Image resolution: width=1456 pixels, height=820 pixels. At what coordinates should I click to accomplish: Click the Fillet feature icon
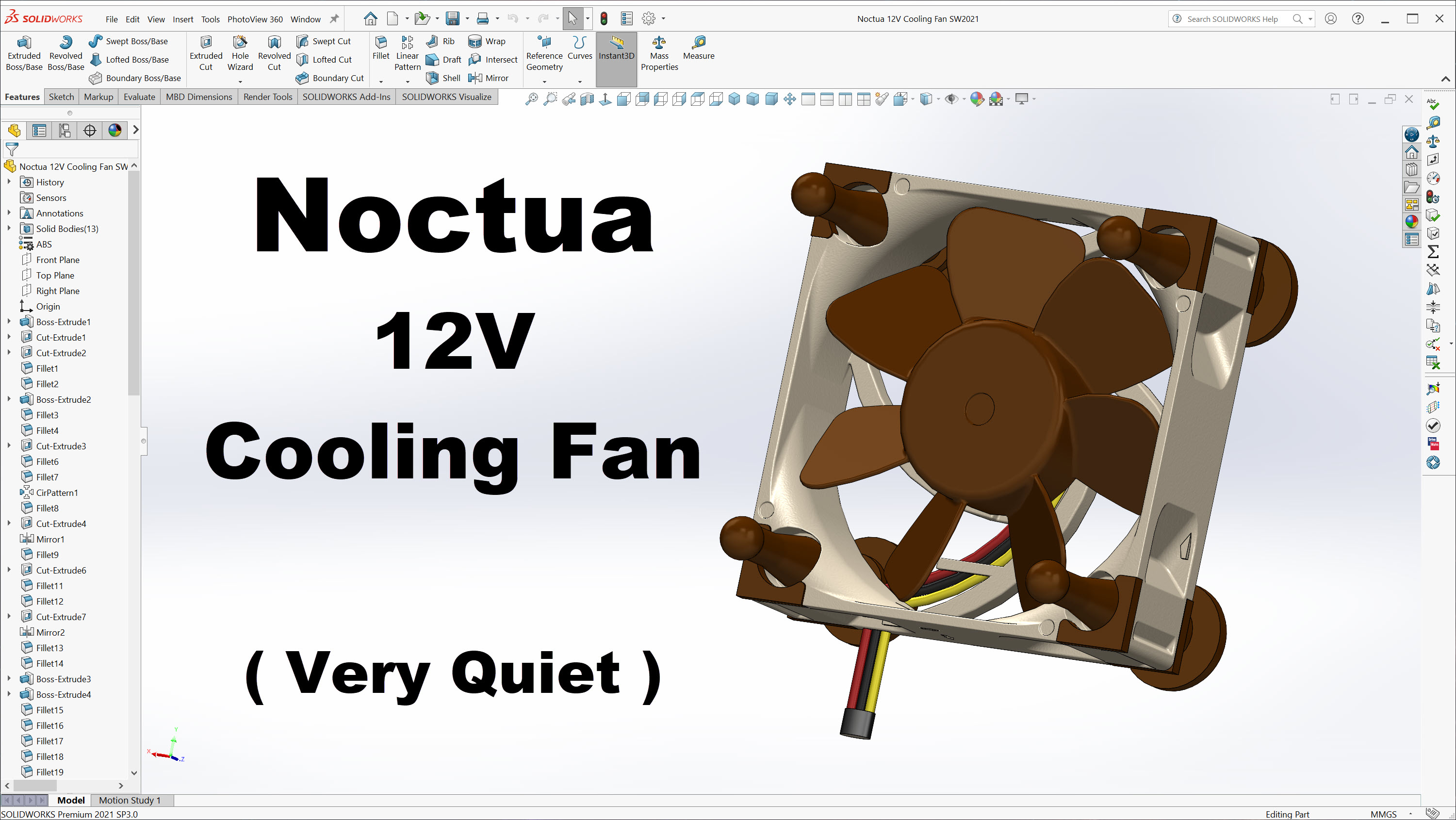click(380, 42)
